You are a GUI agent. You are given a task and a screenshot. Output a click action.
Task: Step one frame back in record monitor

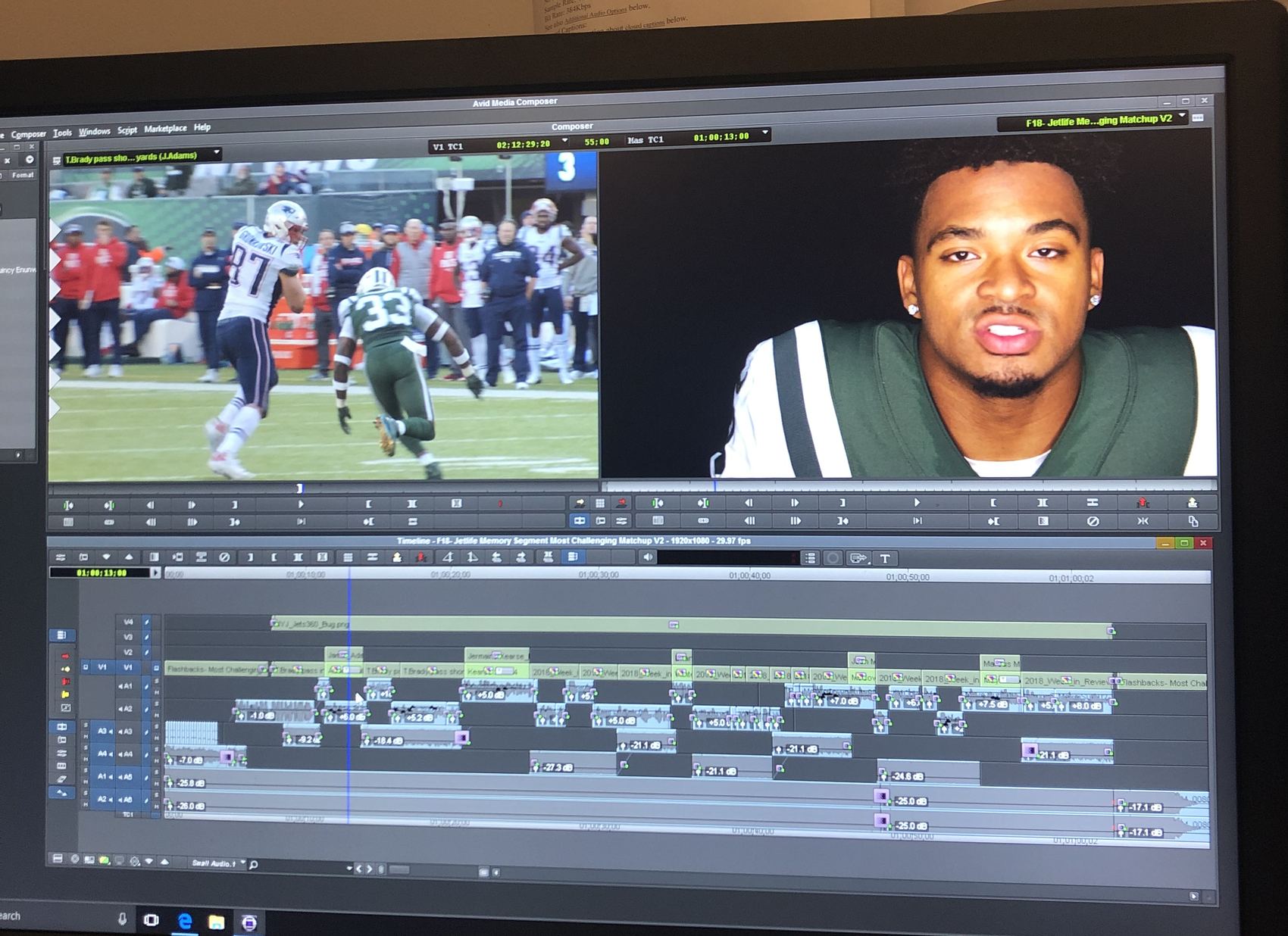click(749, 502)
